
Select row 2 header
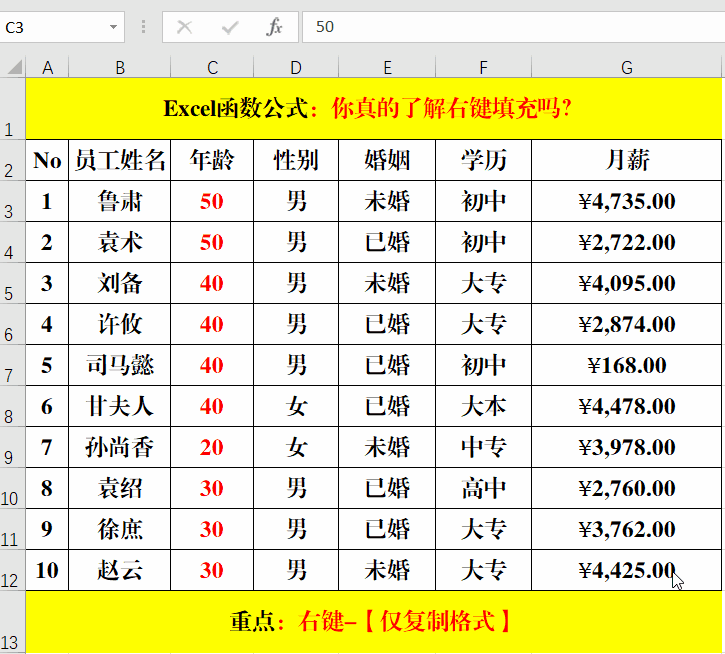click(12, 160)
